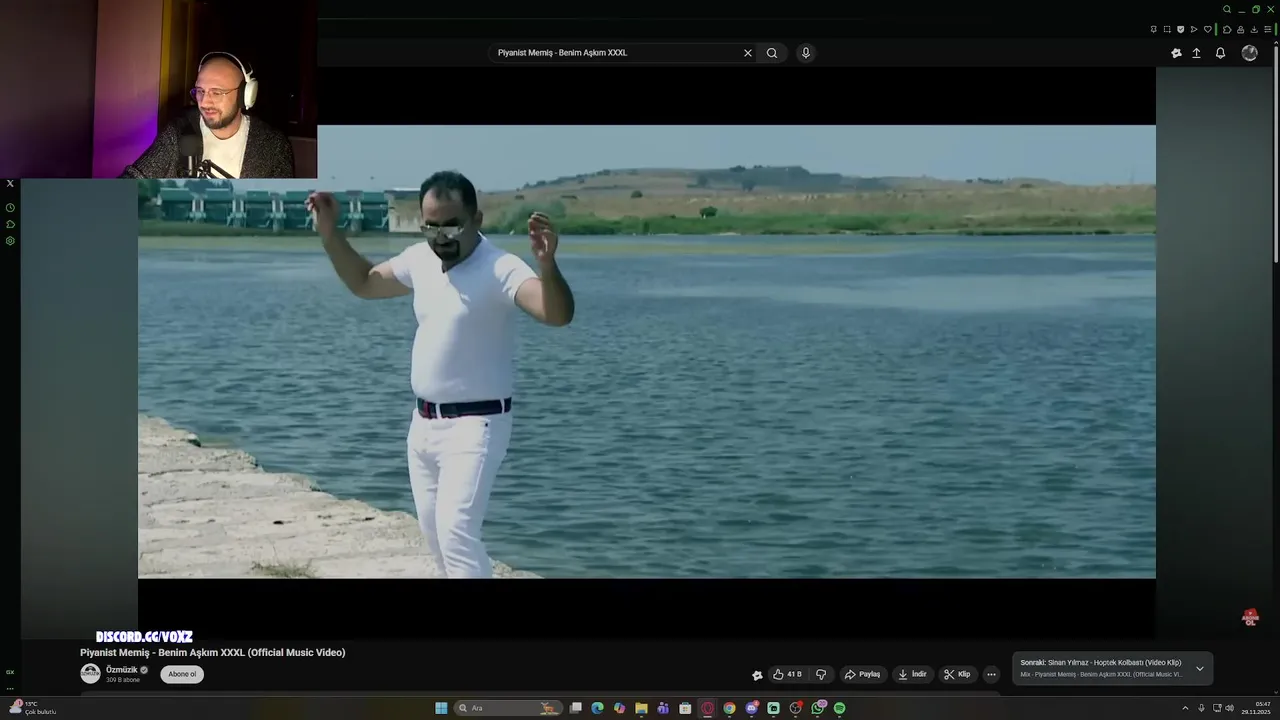Clear the YouTube search box text
Image resolution: width=1280 pixels, height=720 pixels.
(x=747, y=53)
